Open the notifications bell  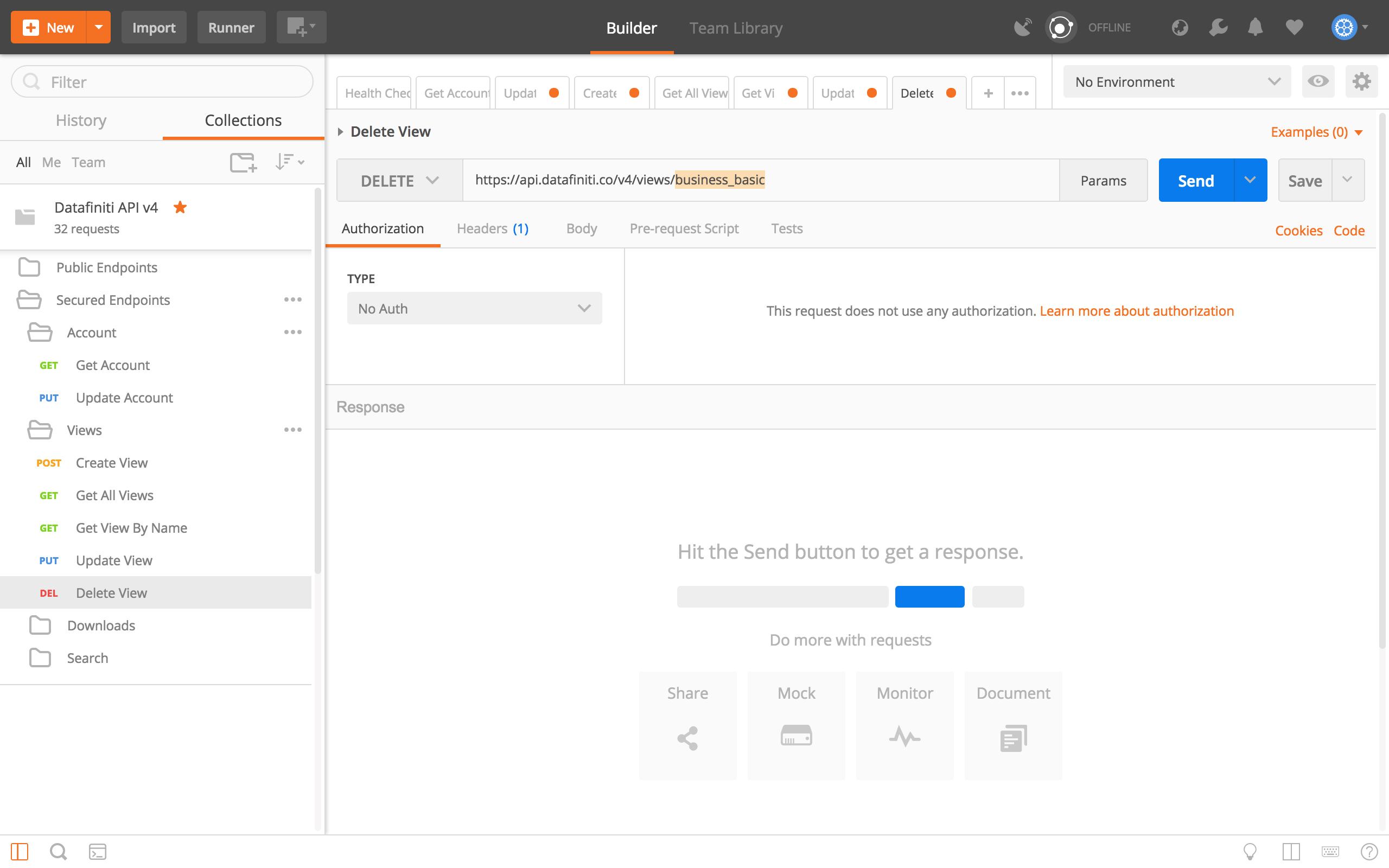click(1256, 27)
